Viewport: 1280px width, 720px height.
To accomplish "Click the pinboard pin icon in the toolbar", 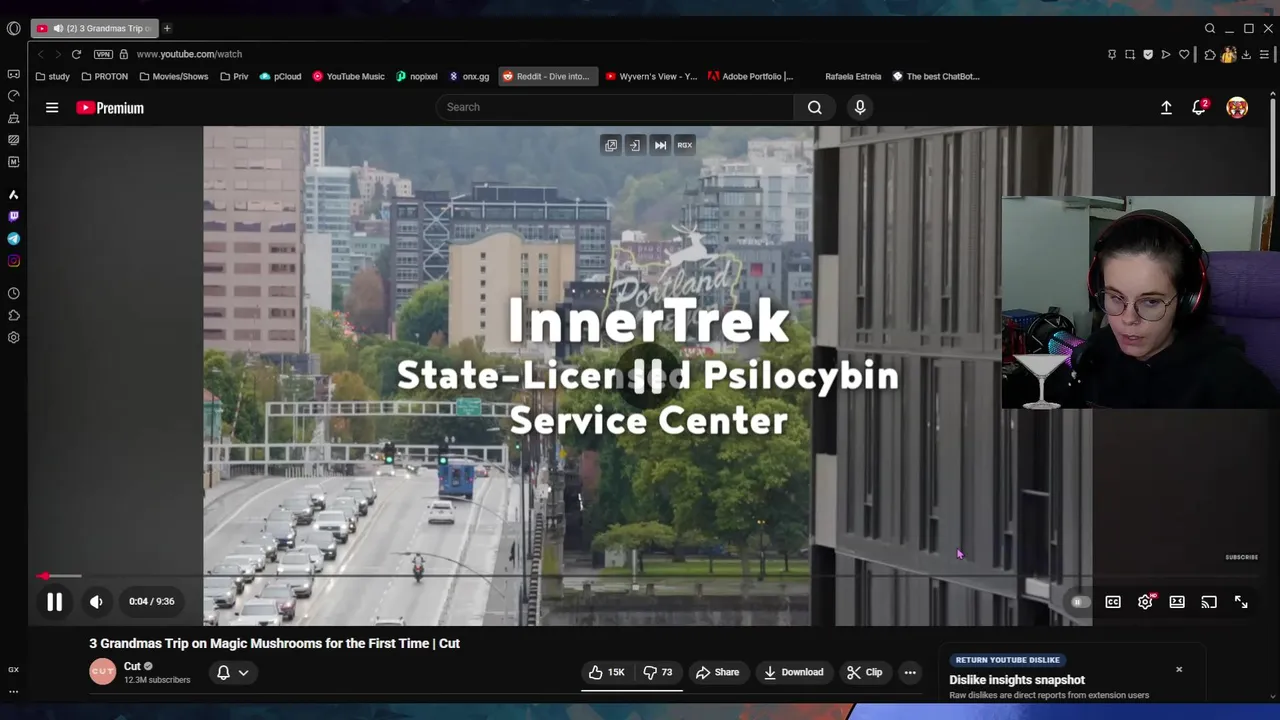I will point(1112,54).
